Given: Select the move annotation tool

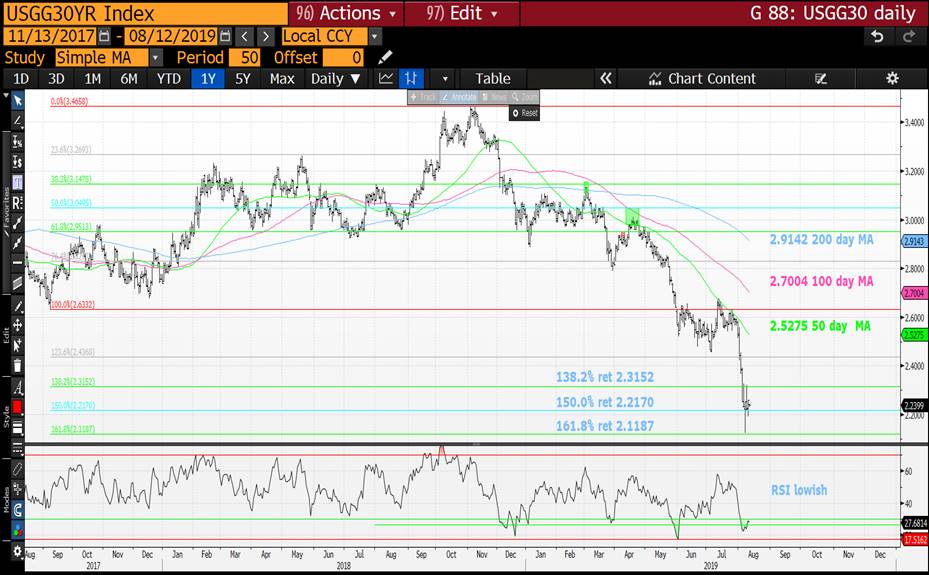Looking at the screenshot, I should [18, 325].
